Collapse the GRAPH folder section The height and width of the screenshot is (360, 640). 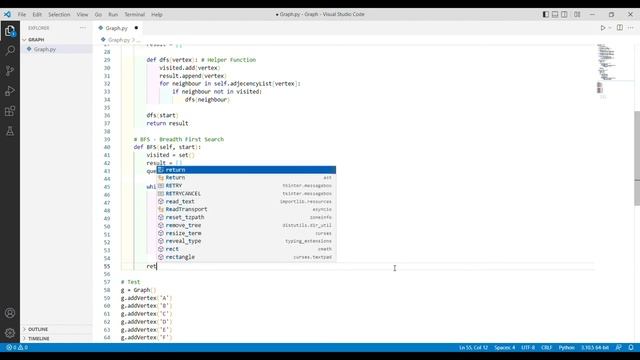[x=36, y=40]
